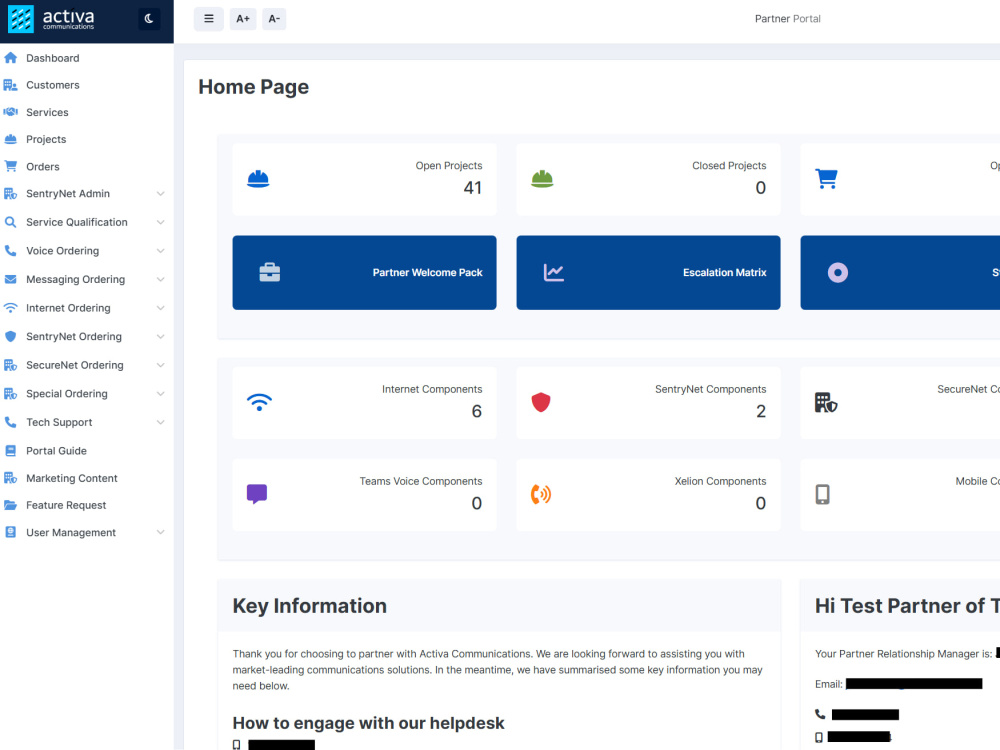The height and width of the screenshot is (750, 1000).
Task: Expand the User Management chevron
Action: point(161,533)
